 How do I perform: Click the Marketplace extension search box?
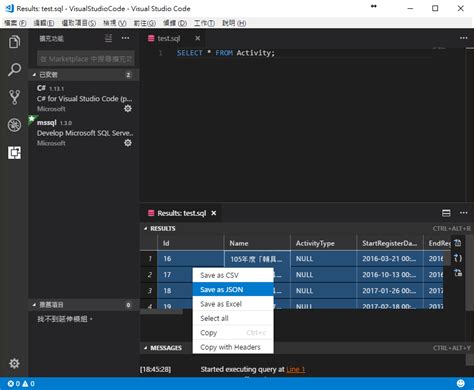click(x=86, y=59)
